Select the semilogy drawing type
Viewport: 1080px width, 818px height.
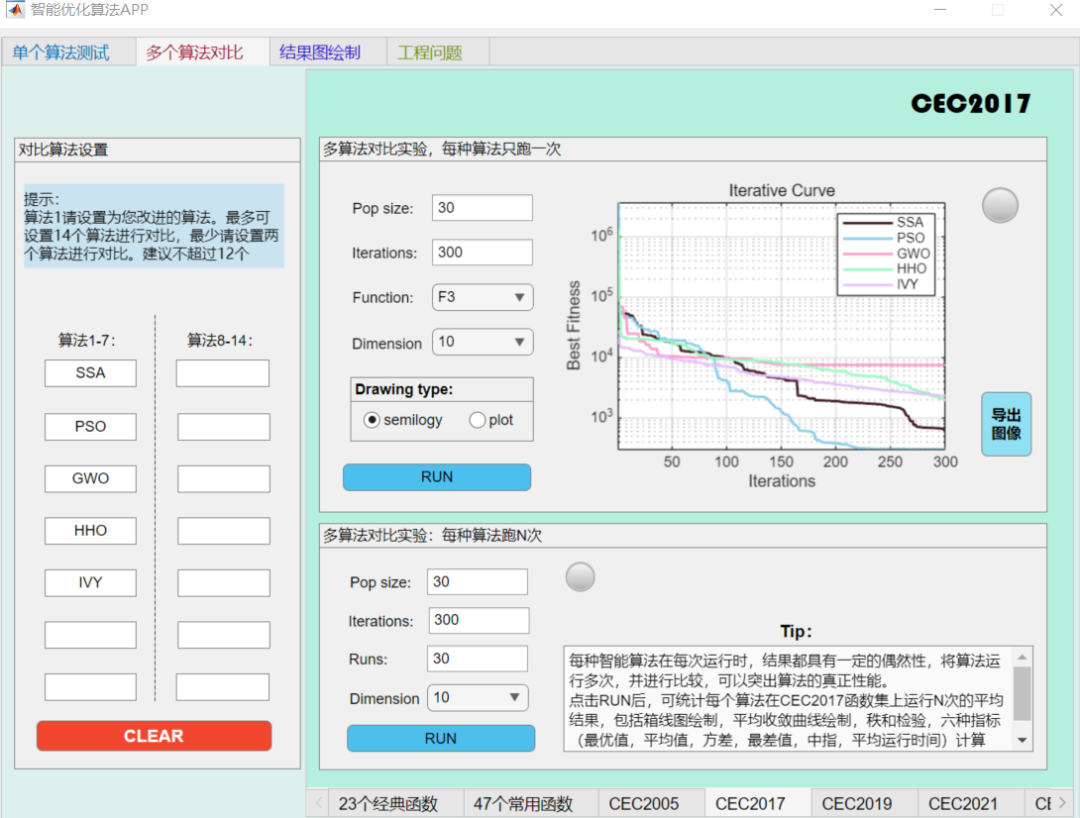[370, 420]
